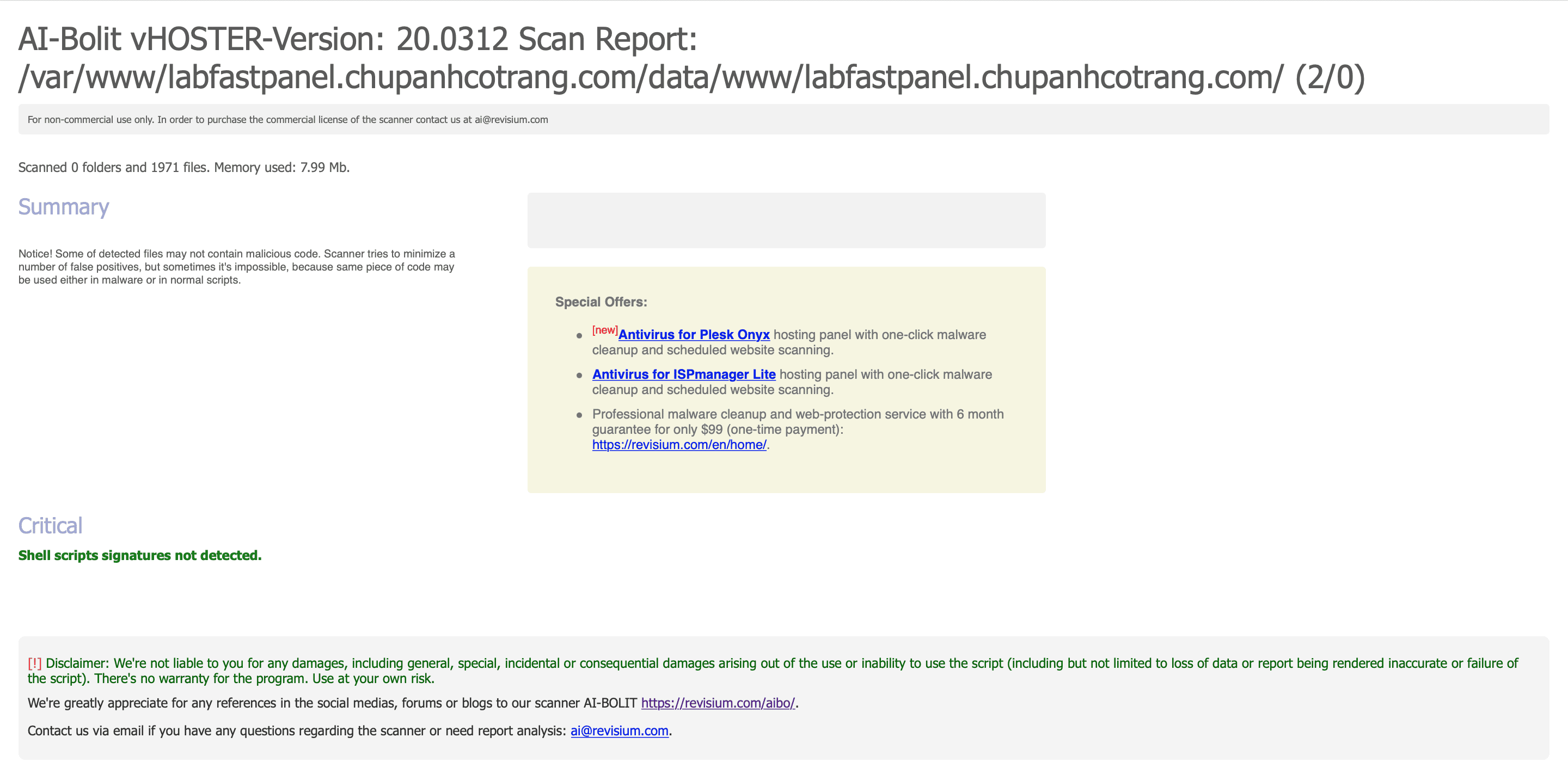Click the 'Special Offers:' label
The image size is (1568, 762).
coord(601,302)
